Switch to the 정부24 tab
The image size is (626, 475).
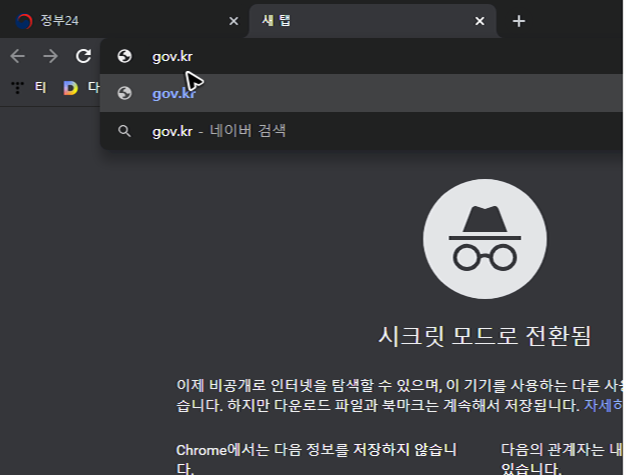pyautogui.click(x=124, y=21)
